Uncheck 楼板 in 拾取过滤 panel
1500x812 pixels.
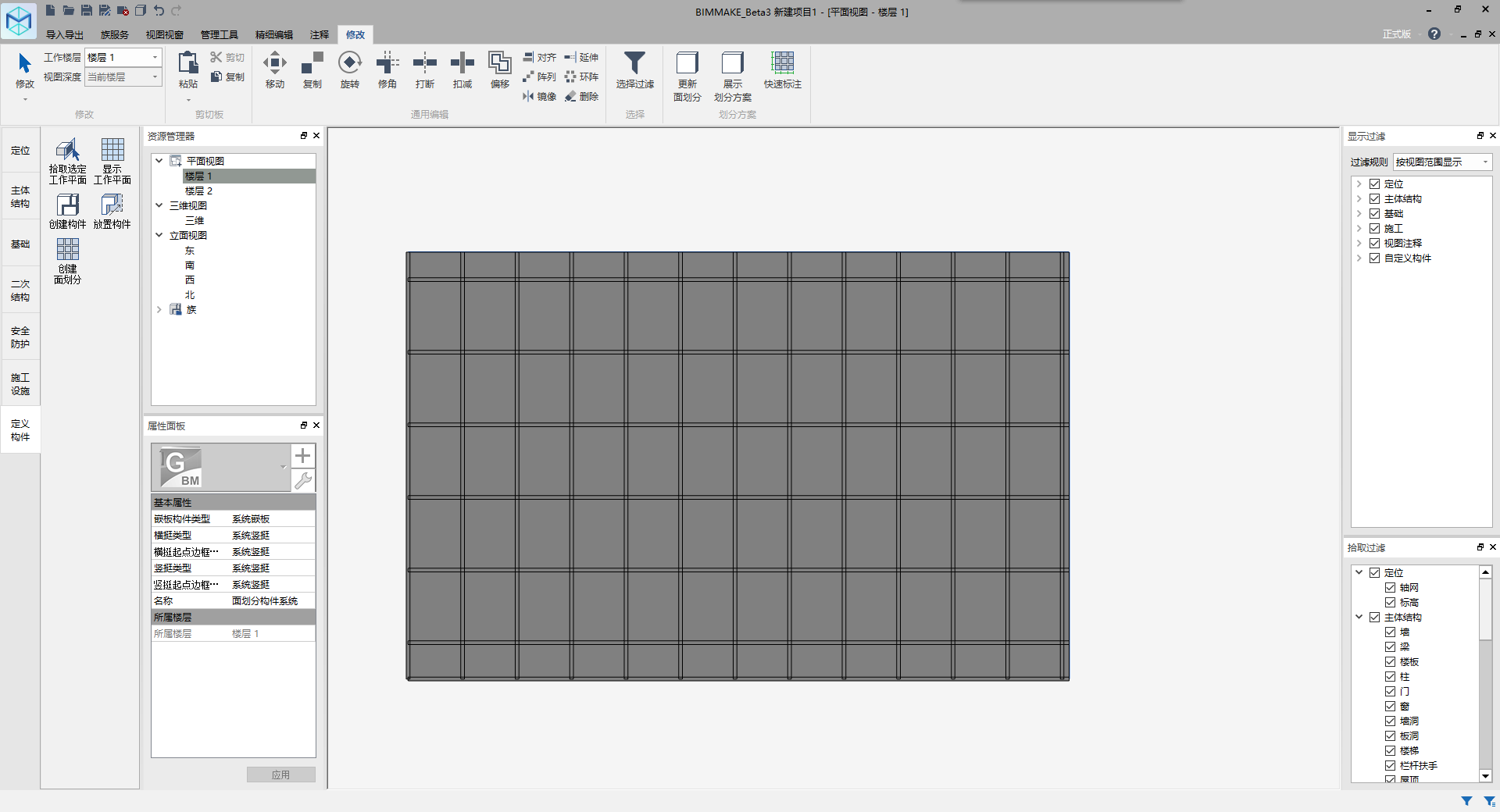pos(1390,661)
